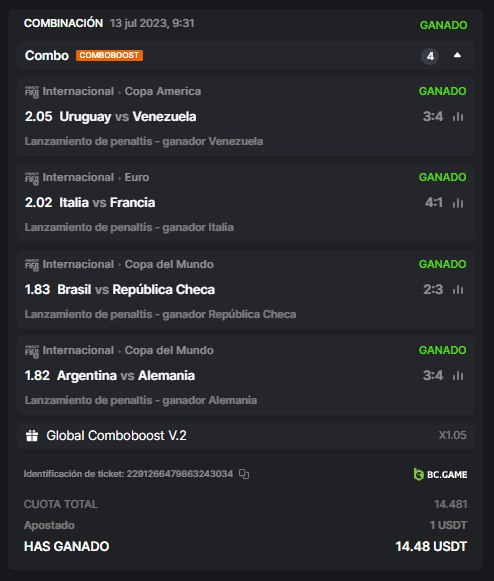Select the Copa America league breadcrumb
Viewport: 494px width, 581px height.
[x=163, y=91]
